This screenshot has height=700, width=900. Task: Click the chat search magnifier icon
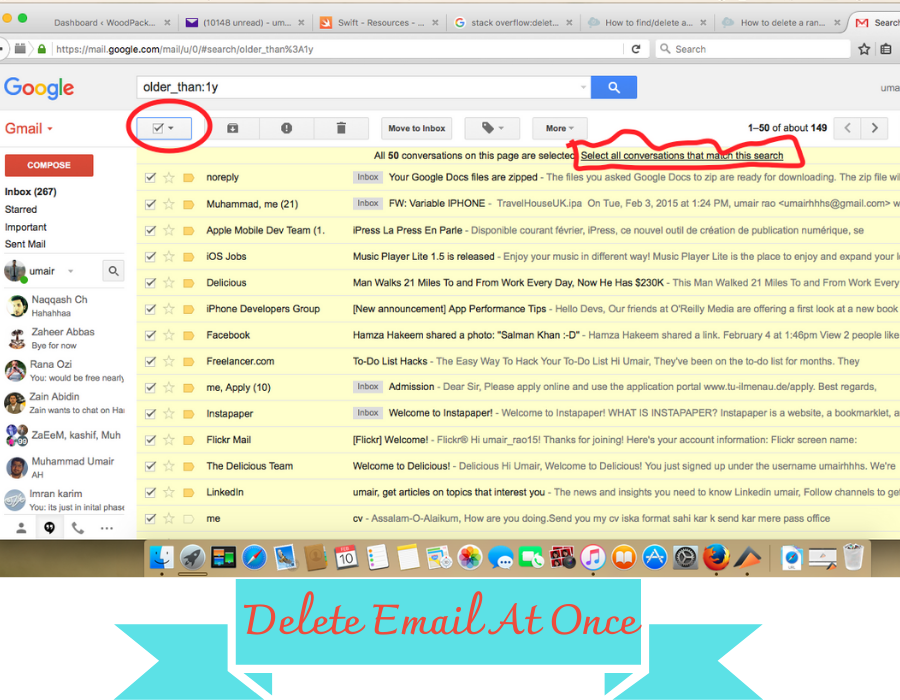point(114,271)
